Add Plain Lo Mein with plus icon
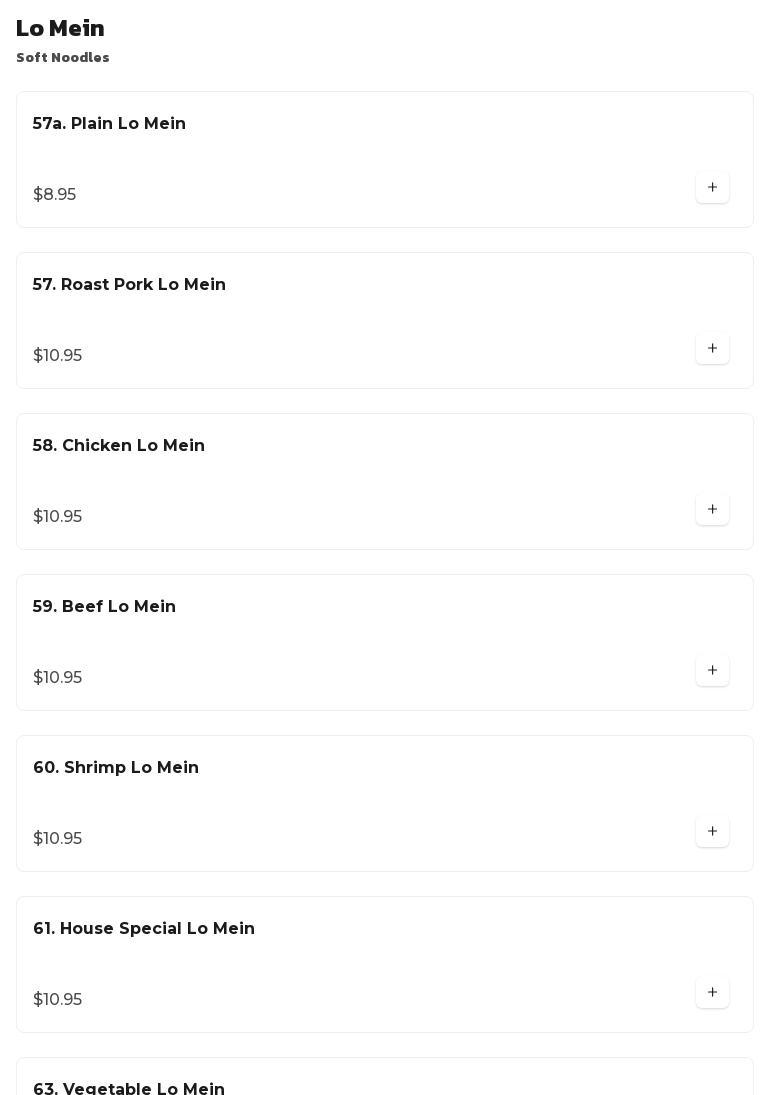770x1095 pixels. (712, 187)
